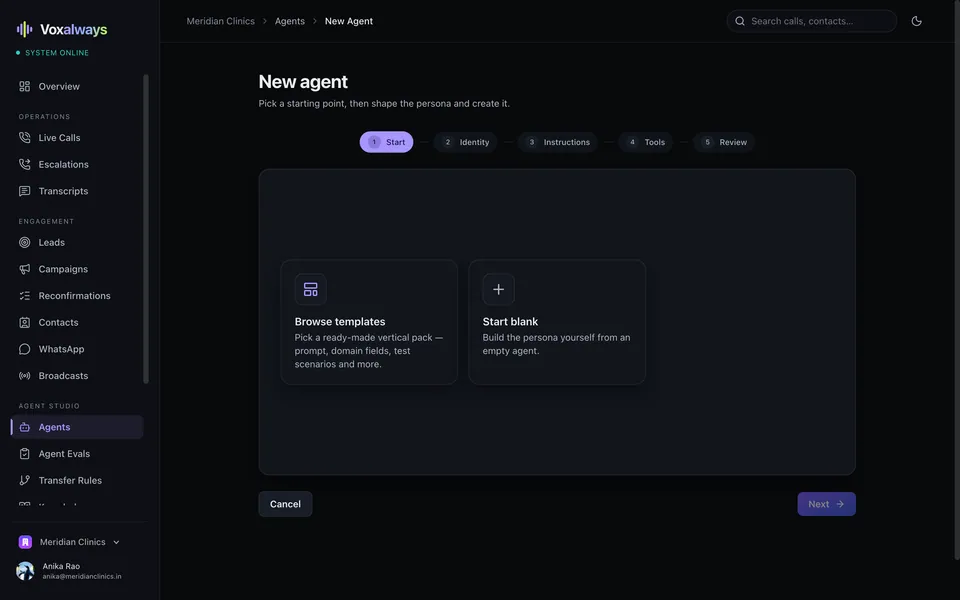This screenshot has height=600, width=960.
Task: Click the WhatsApp chat bubble icon
Action: 24,349
